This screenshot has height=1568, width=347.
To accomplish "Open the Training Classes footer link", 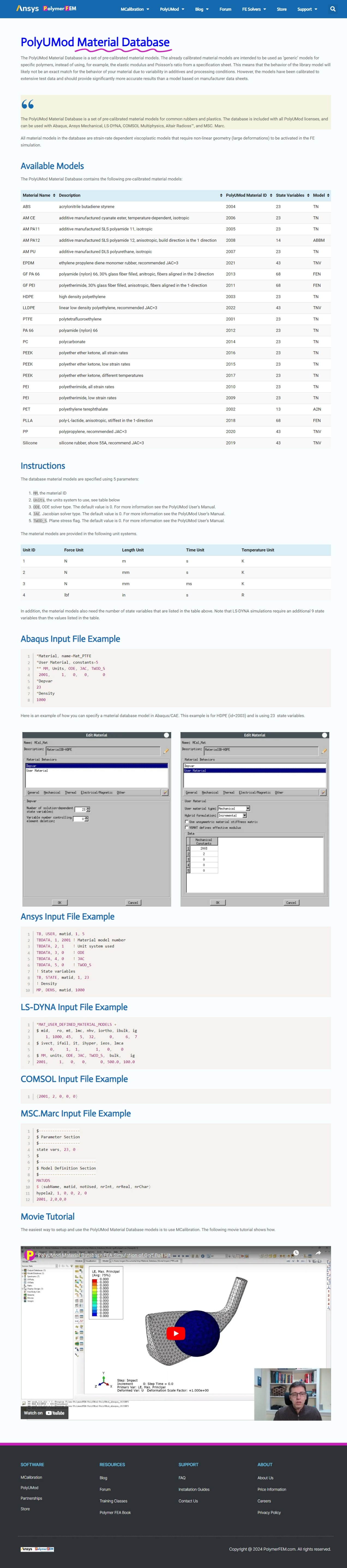I will pos(113,1501).
